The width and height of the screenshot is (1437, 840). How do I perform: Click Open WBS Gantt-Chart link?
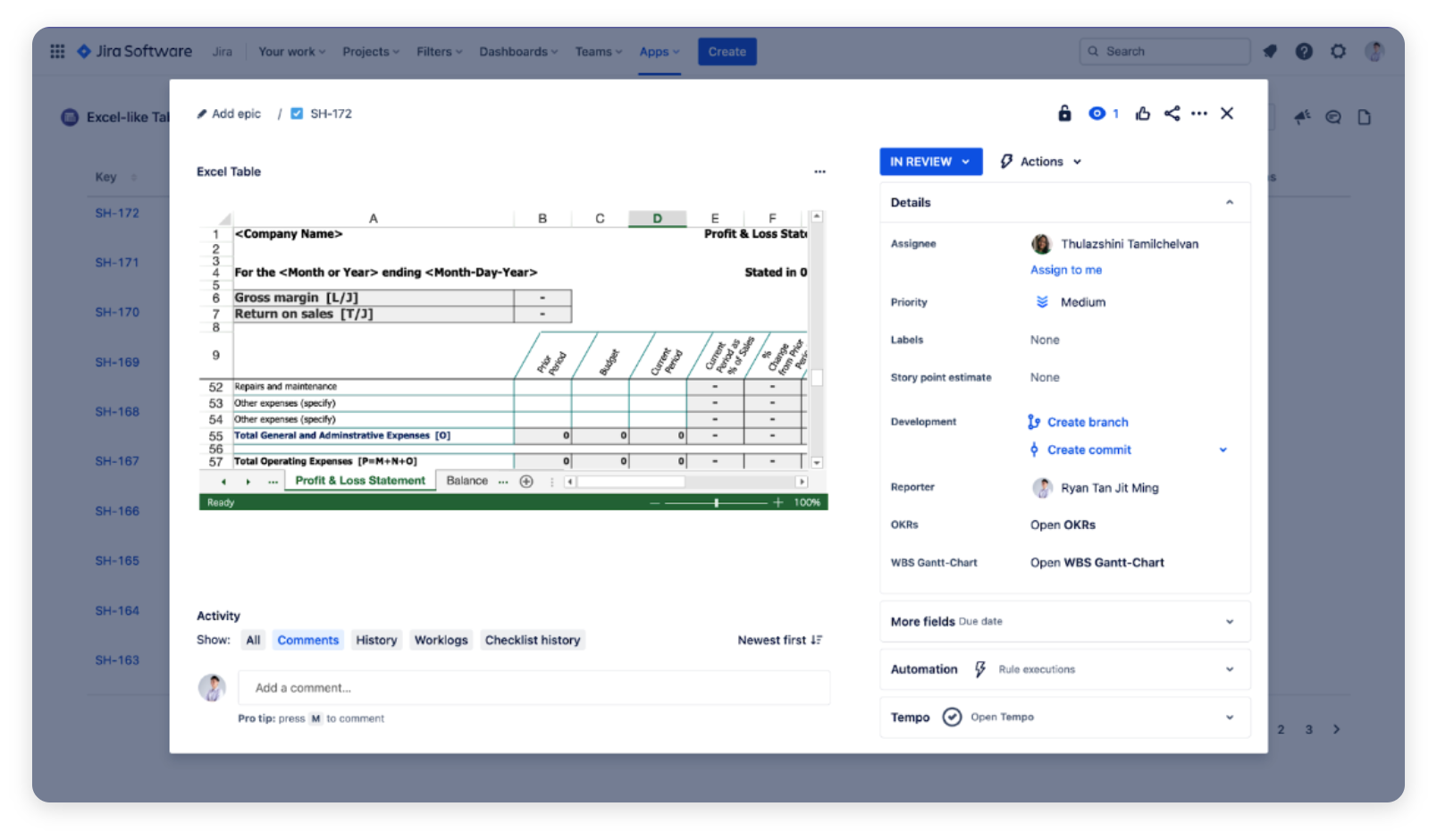pos(1097,562)
